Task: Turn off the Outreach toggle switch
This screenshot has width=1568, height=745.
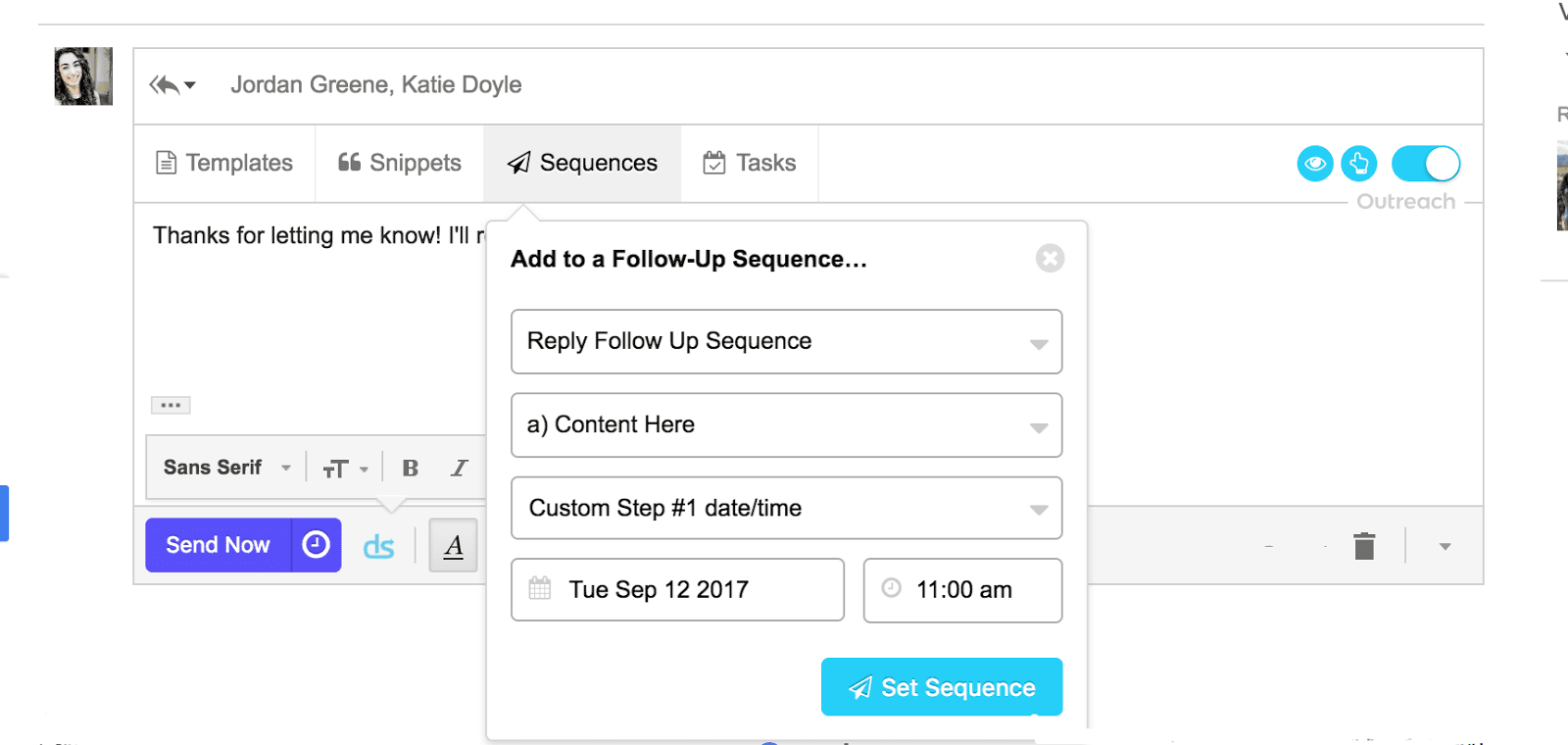Action: pos(1426,164)
